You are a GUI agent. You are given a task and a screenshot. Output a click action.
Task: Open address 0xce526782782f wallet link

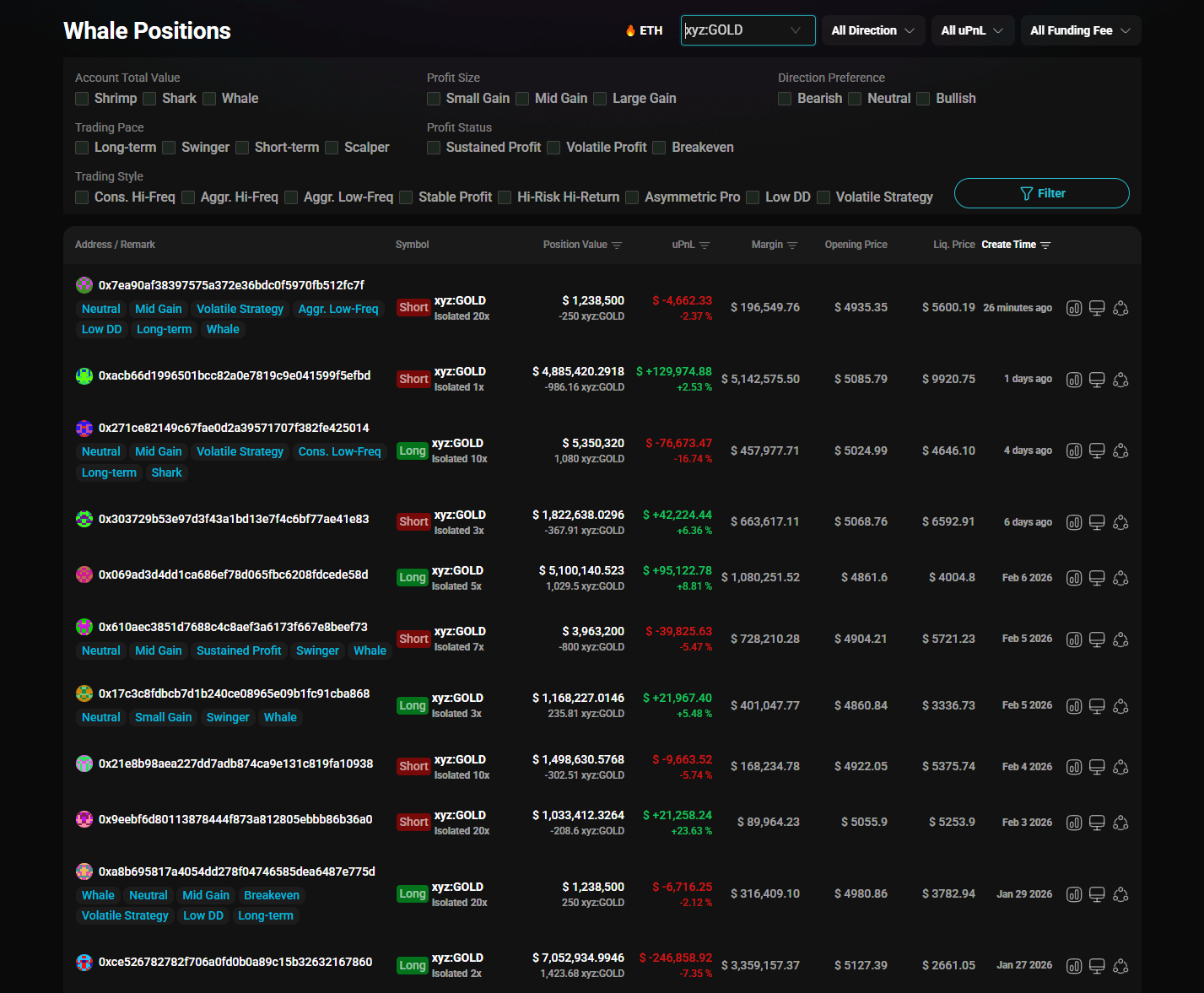click(x=235, y=962)
